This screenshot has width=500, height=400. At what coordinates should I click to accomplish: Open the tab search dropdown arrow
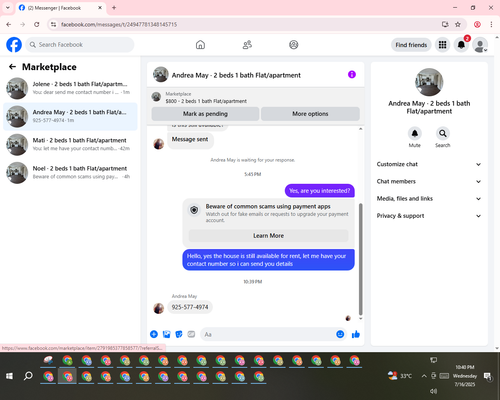pos(8,8)
